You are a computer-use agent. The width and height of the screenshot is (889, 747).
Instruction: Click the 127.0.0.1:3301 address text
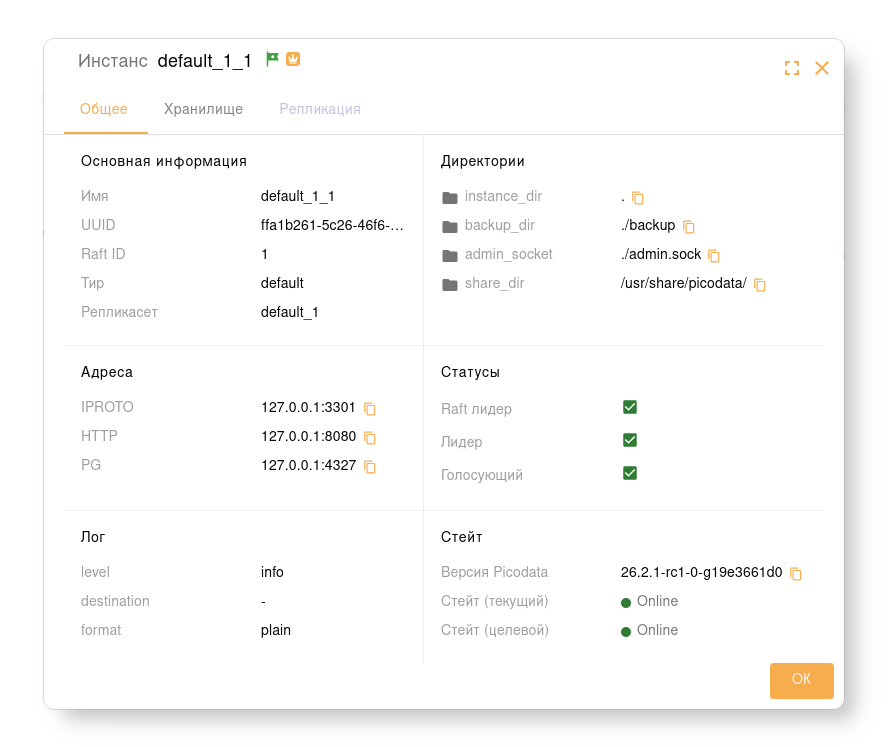point(308,407)
